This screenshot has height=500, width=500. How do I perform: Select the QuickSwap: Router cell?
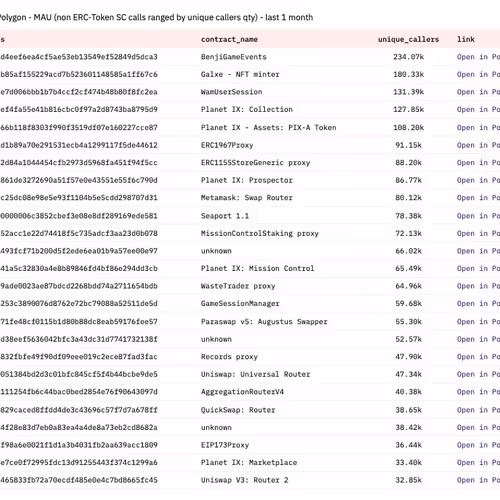[x=238, y=410]
